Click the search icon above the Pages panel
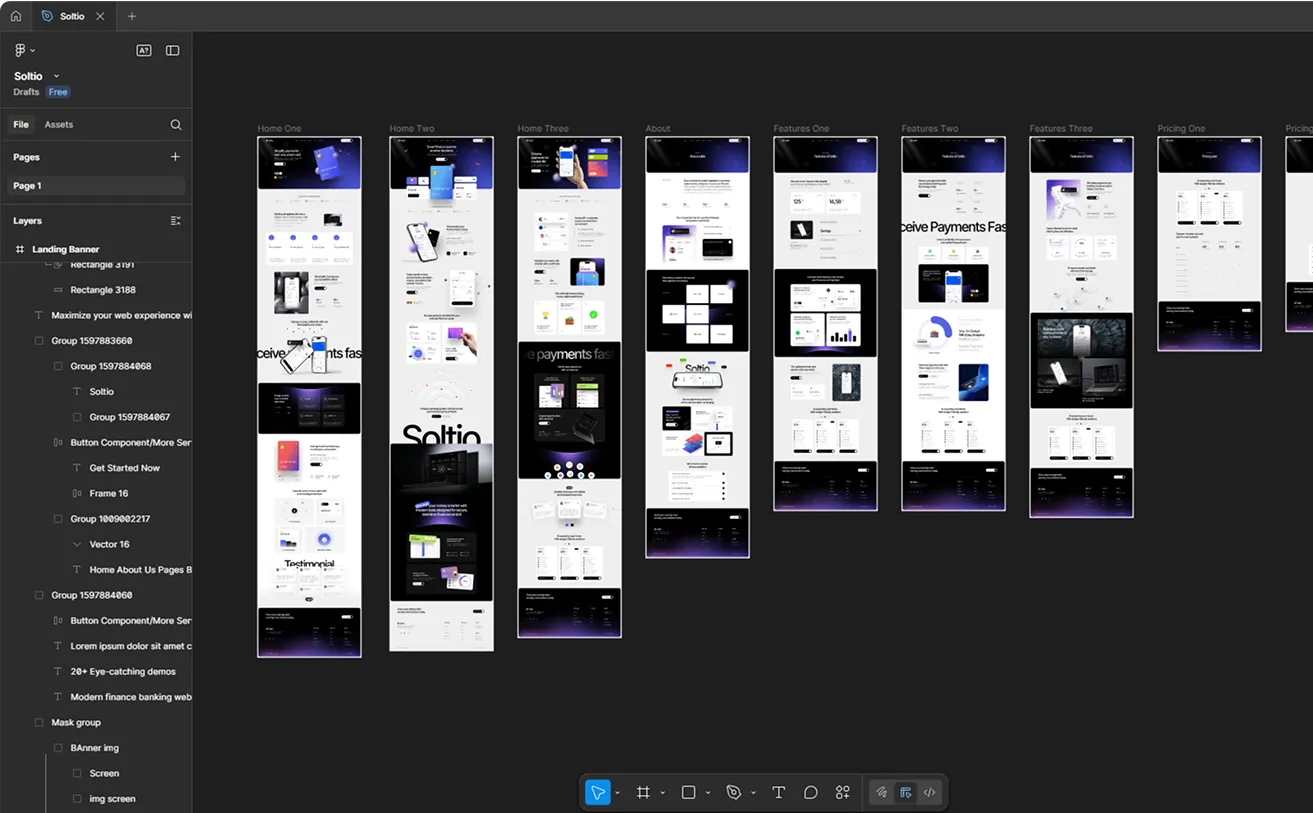 (x=175, y=124)
